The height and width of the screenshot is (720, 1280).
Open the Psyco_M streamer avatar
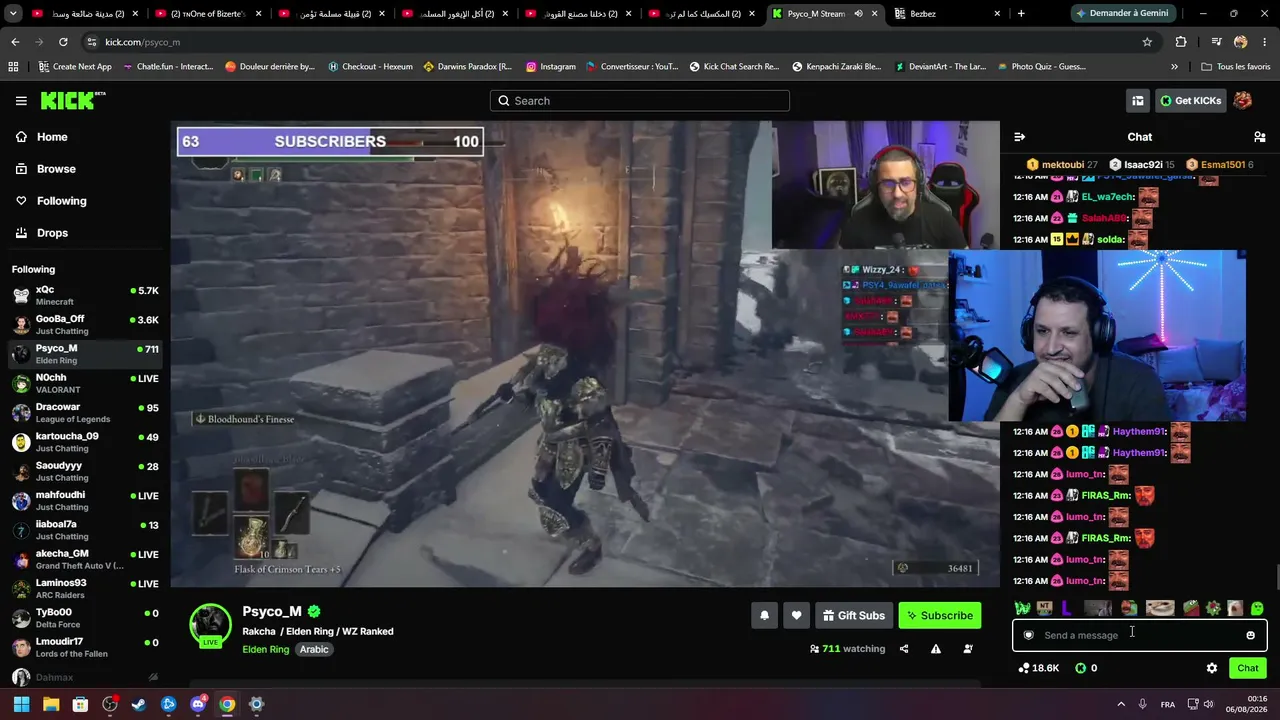tap(210, 624)
